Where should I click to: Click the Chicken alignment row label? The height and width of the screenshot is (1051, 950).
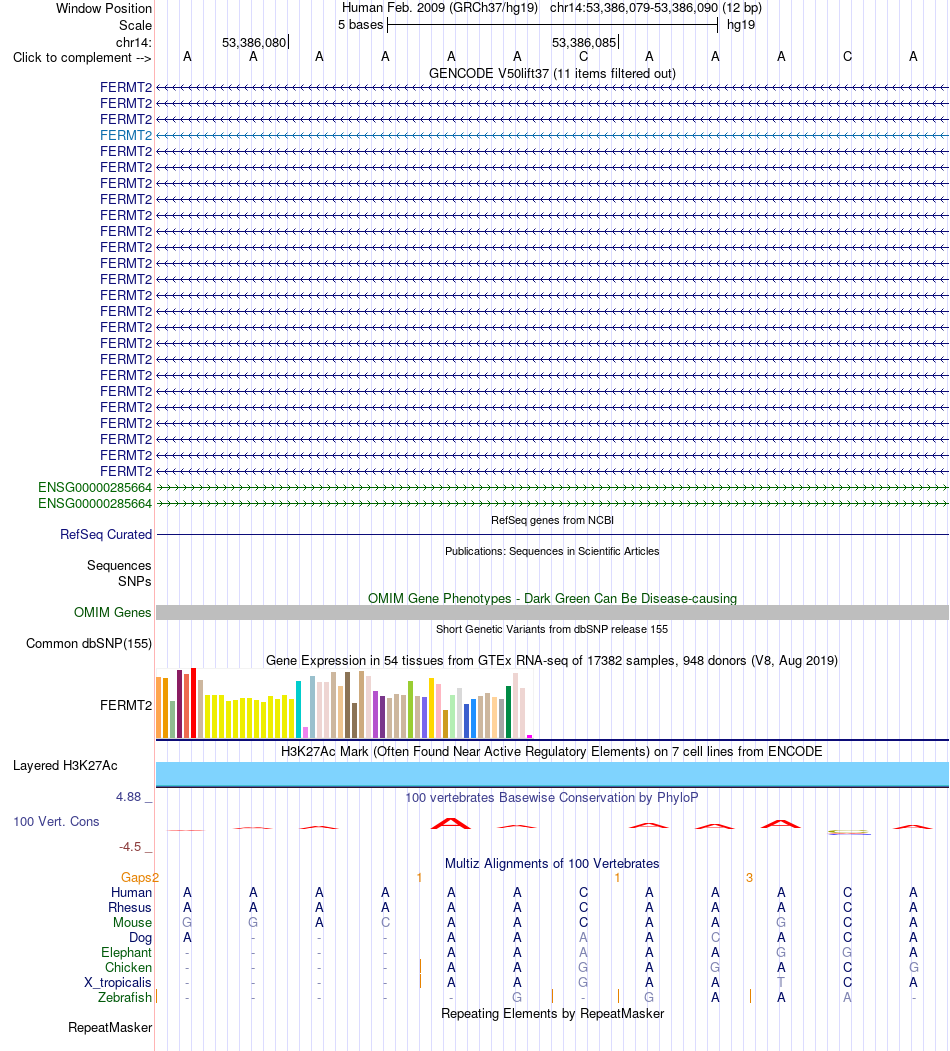(x=128, y=967)
